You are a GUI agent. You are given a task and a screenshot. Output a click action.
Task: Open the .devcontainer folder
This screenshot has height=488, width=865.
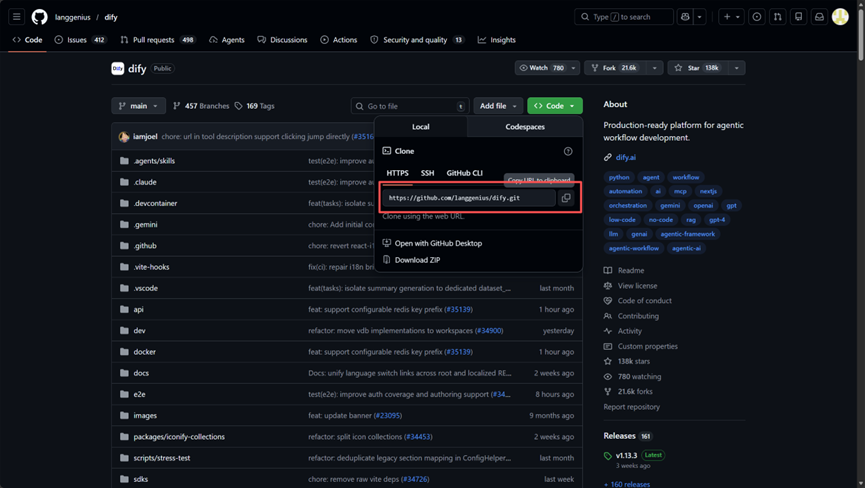[x=155, y=203]
